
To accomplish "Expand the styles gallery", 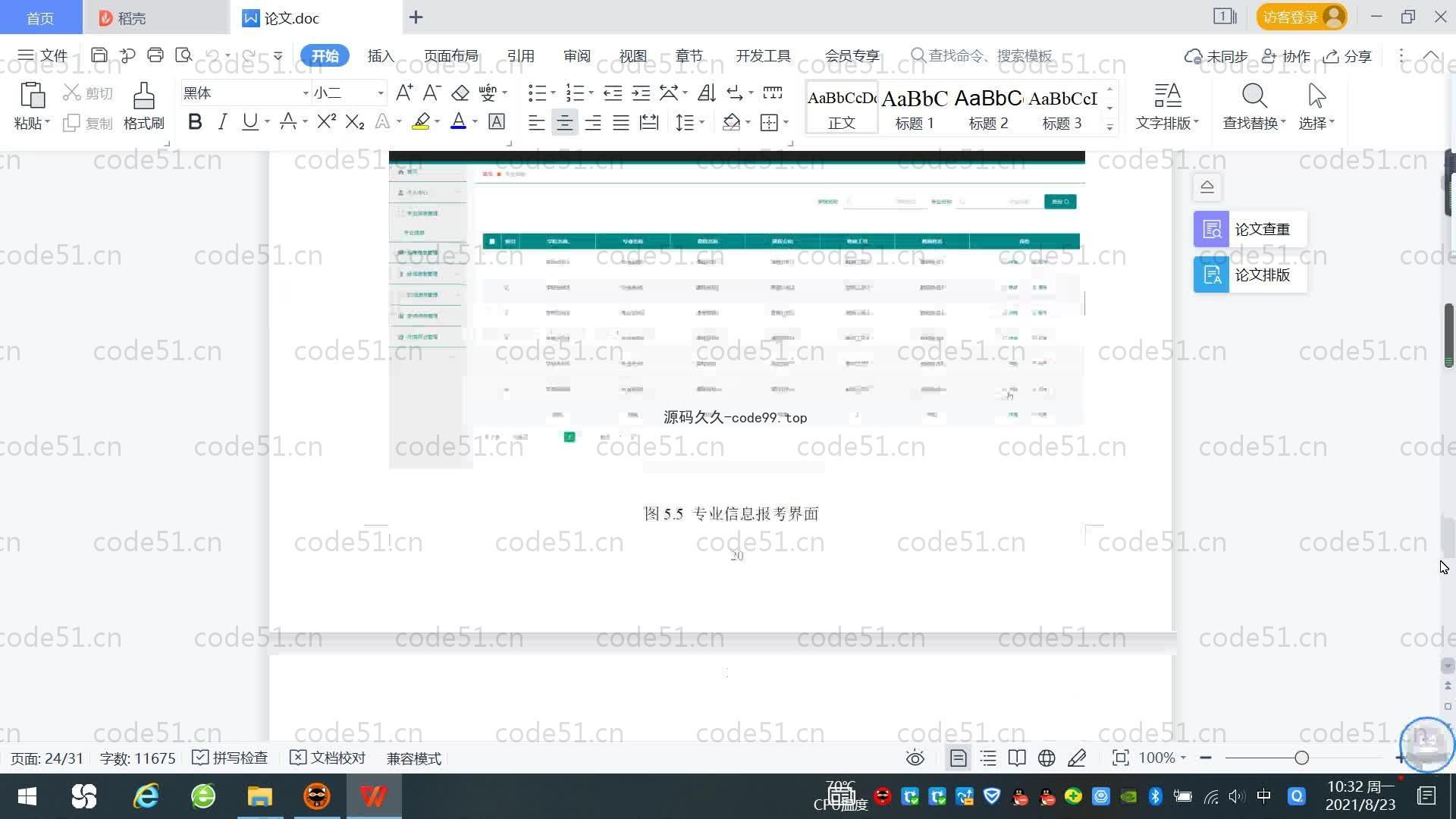I will 1110,127.
